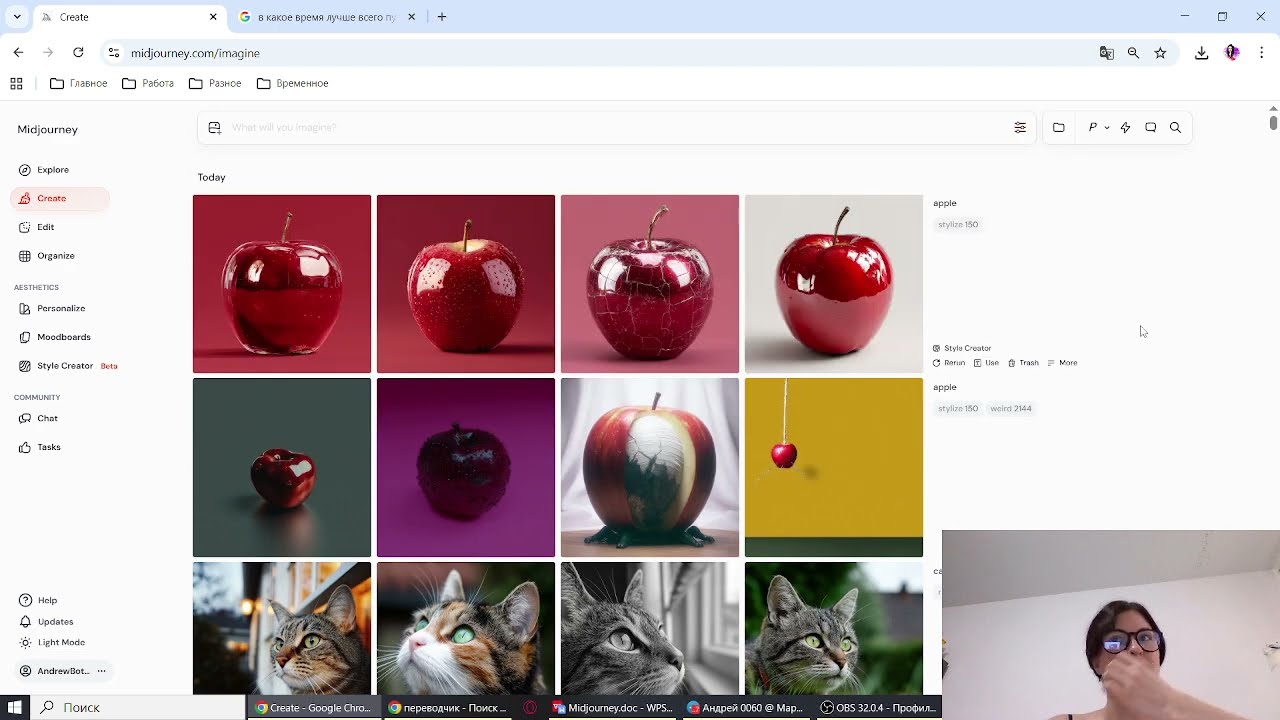Screen dimensions: 1280x720
Task: Click the Midjourney logo text
Action: click(x=47, y=129)
